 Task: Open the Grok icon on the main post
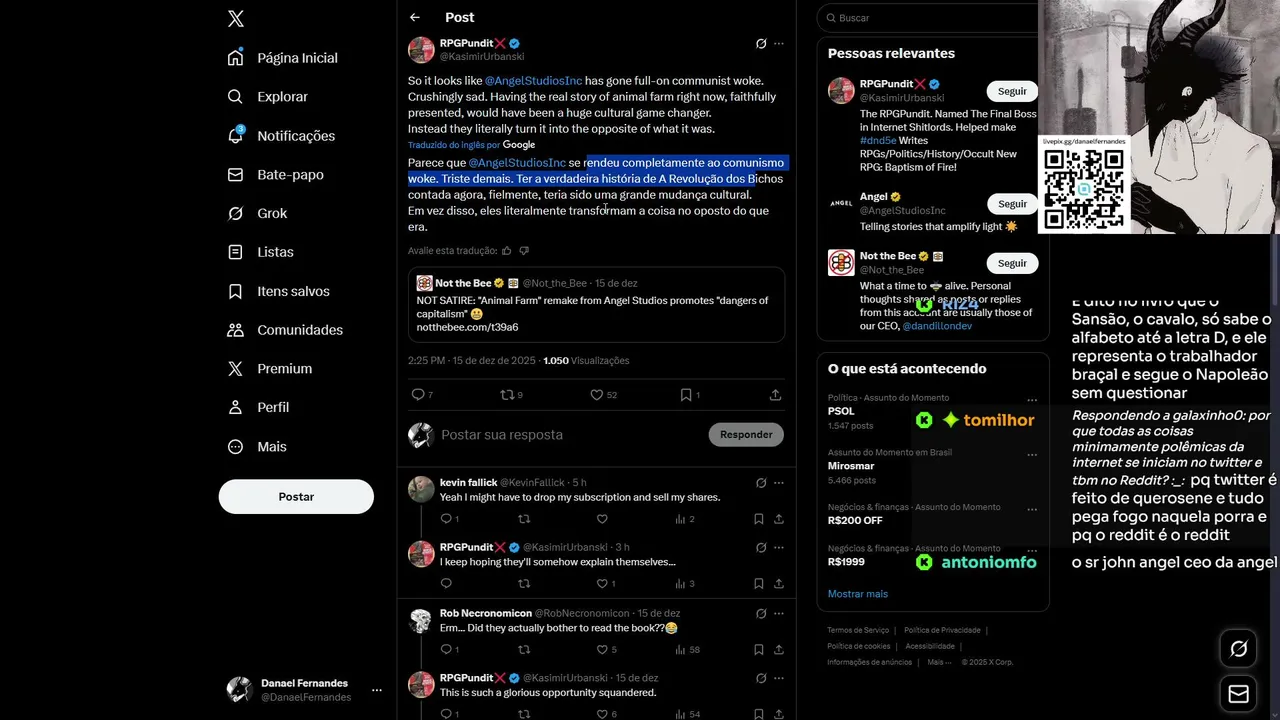pyautogui.click(x=761, y=43)
